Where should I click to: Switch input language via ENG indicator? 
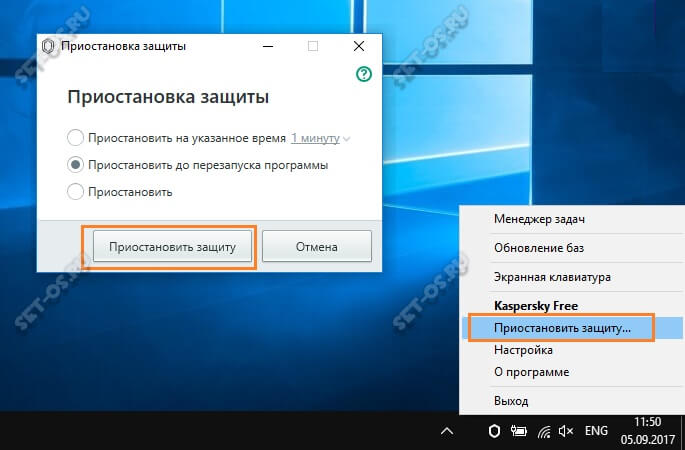(x=596, y=431)
